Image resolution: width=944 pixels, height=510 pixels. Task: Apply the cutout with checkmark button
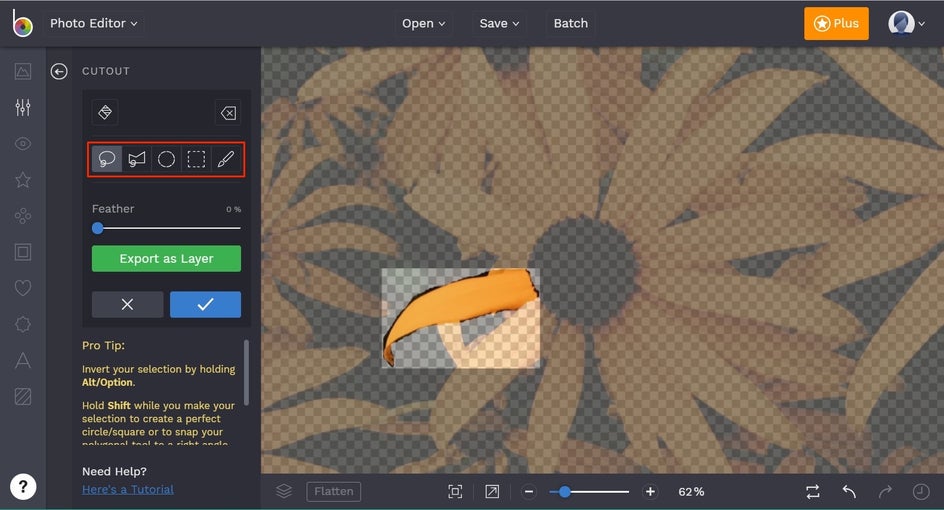[x=205, y=304]
